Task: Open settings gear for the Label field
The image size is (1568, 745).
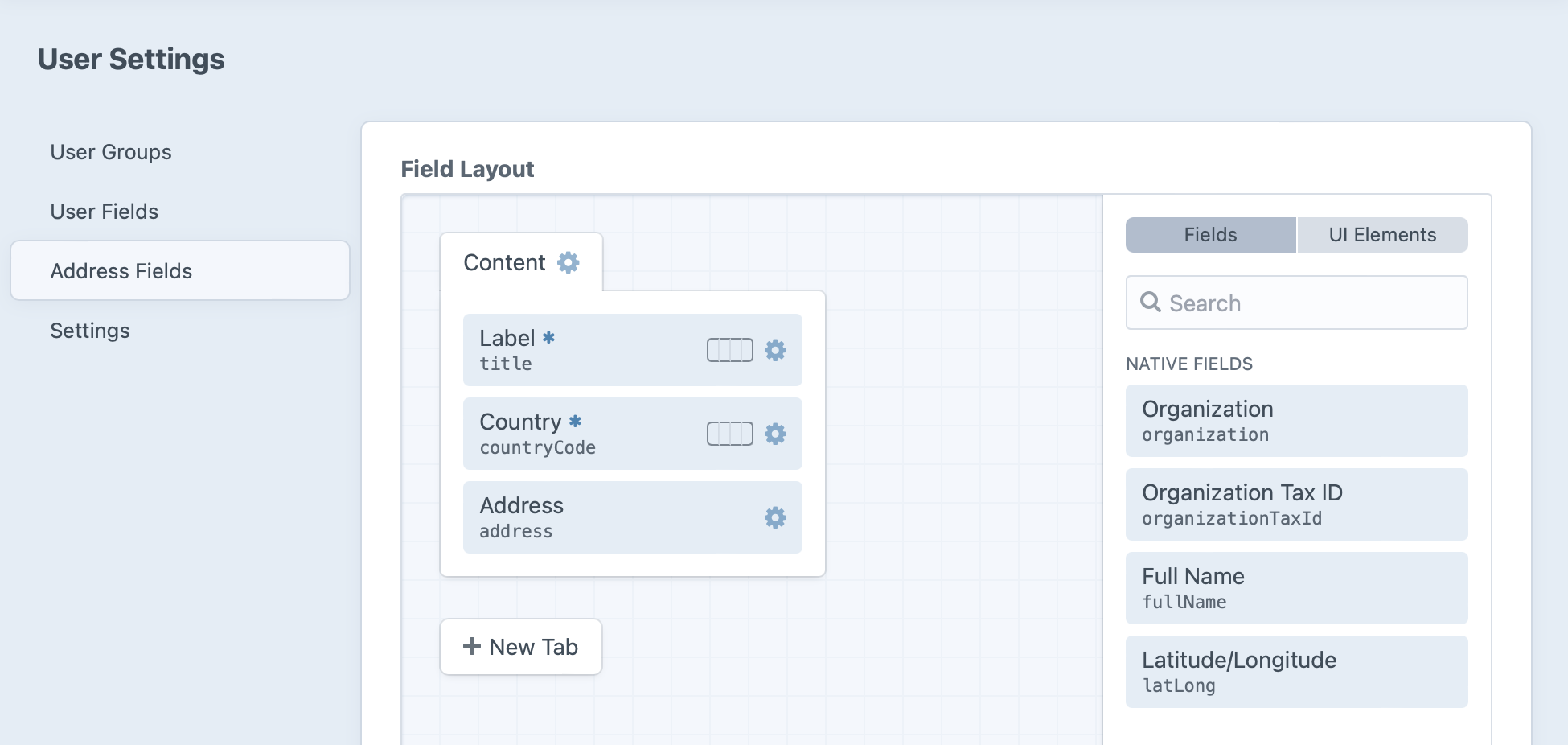Action: point(774,350)
